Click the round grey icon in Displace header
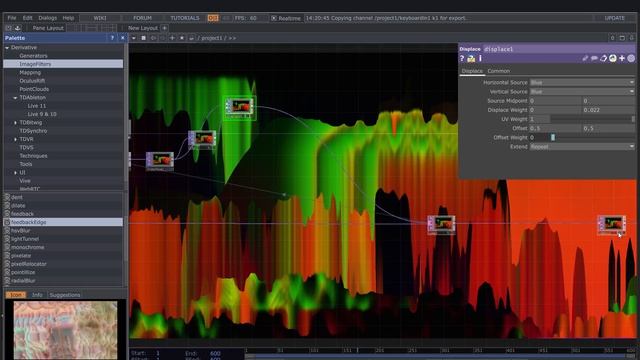This screenshot has height=360, width=640. 631,58
